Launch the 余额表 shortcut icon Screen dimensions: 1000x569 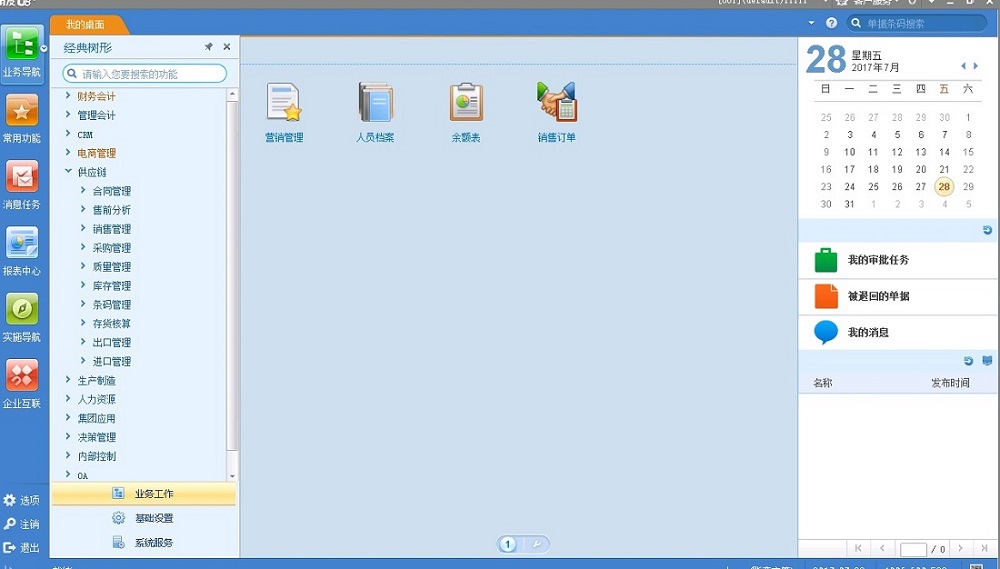pos(466,104)
